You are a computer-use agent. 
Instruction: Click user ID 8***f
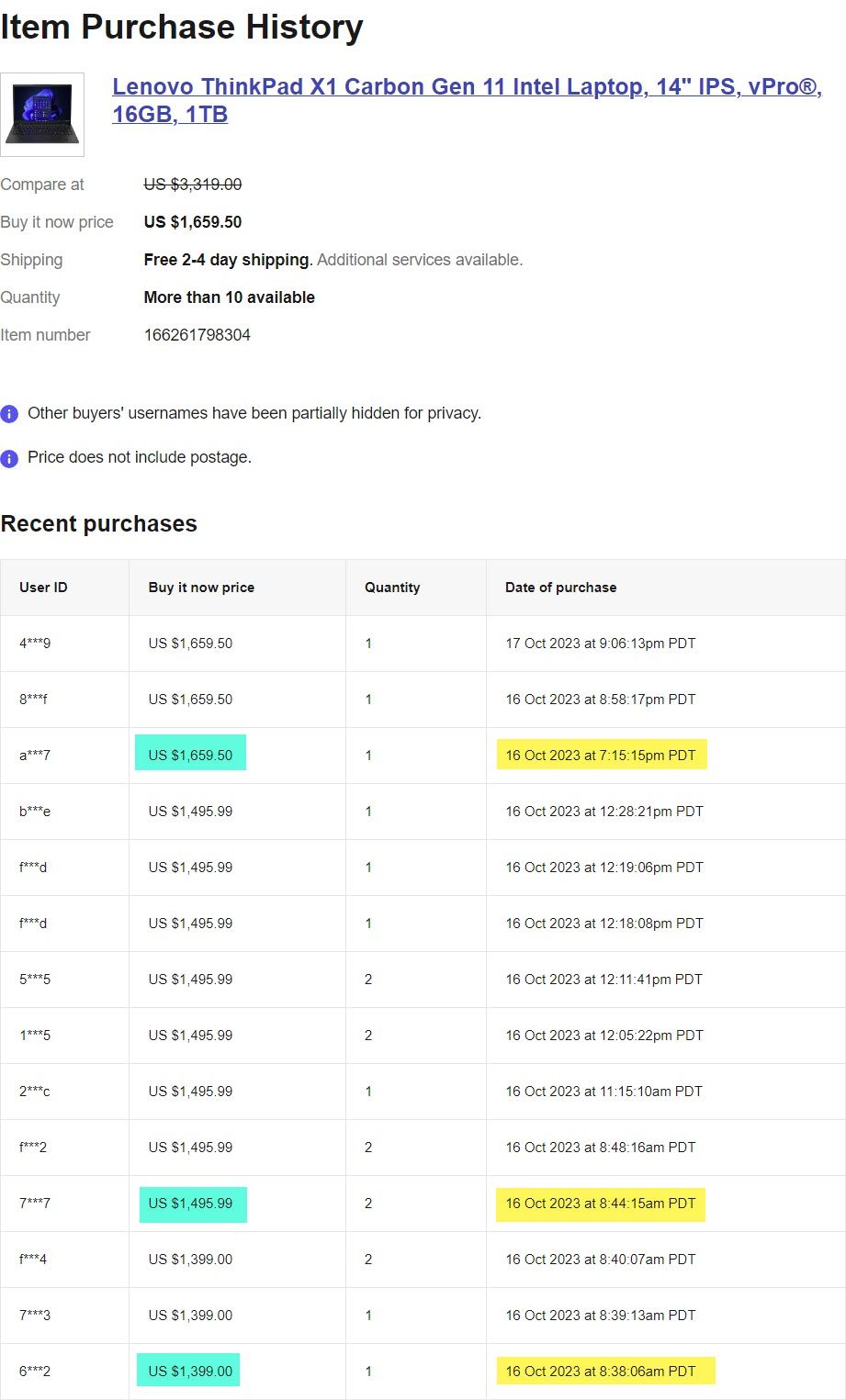point(33,700)
